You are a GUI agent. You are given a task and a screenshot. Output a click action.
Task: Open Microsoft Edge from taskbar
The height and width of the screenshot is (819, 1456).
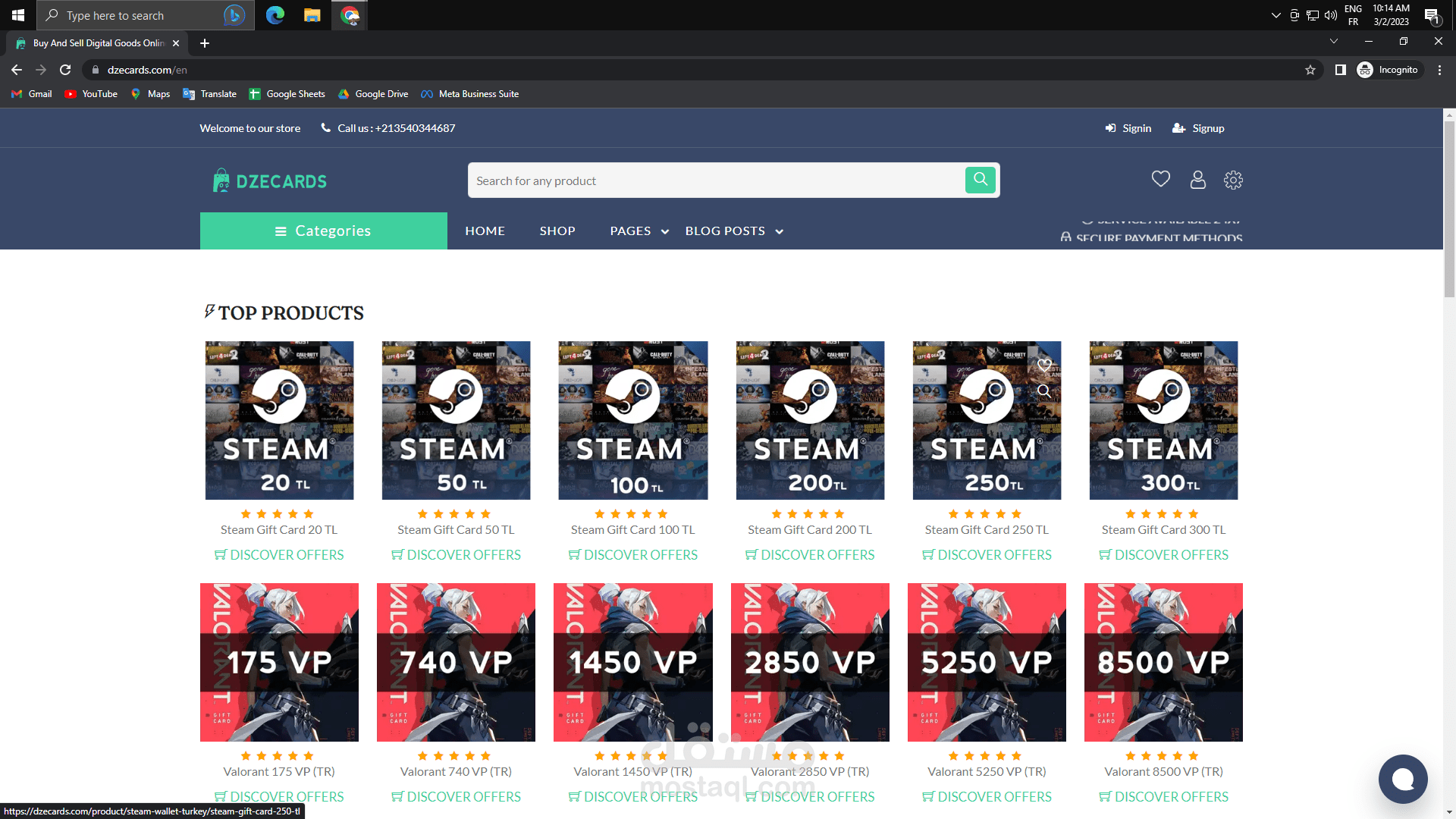click(275, 15)
